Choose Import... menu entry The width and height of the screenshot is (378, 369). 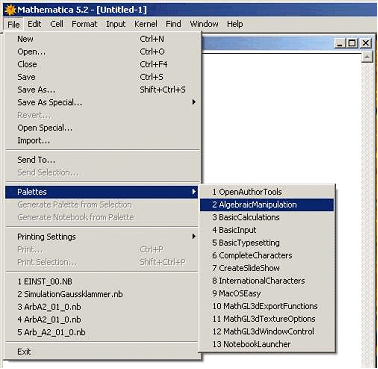(103, 141)
